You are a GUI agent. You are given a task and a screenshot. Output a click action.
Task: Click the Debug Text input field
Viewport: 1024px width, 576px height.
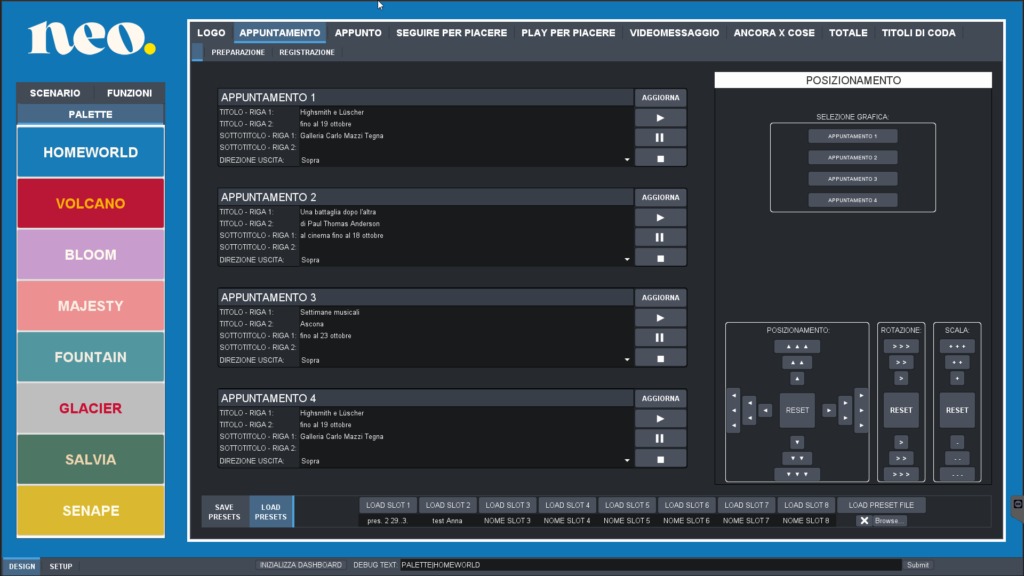coord(650,565)
